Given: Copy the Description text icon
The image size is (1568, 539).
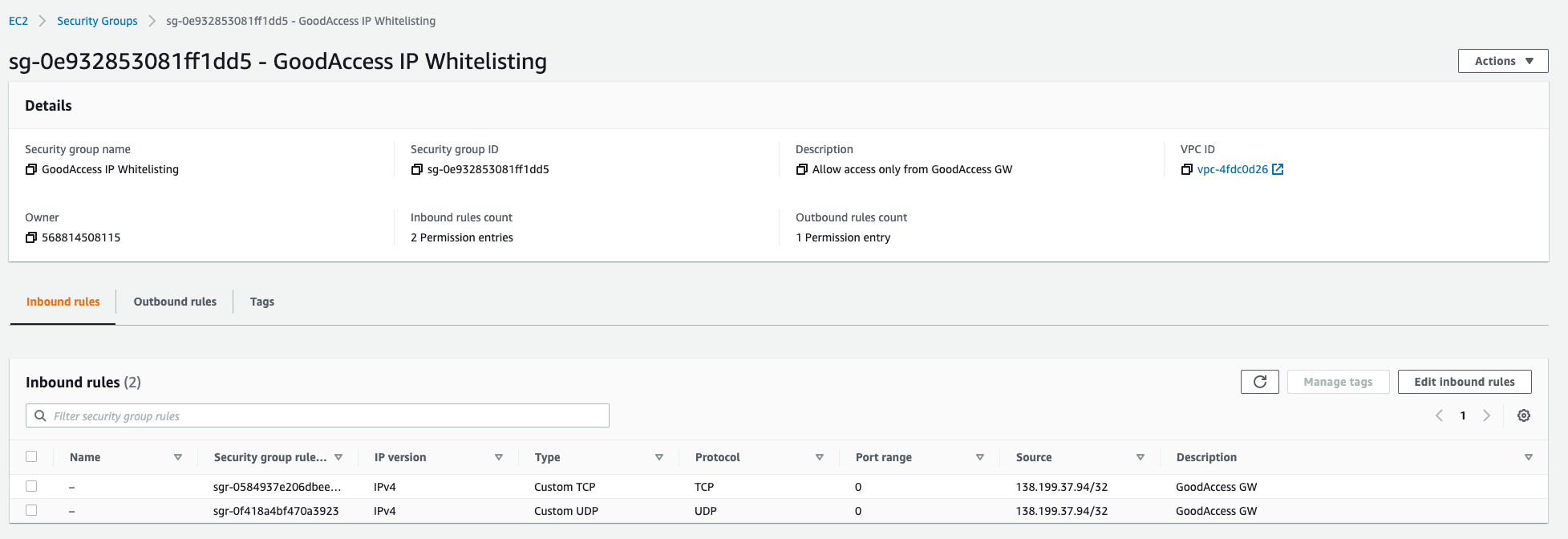Looking at the screenshot, I should pyautogui.click(x=801, y=169).
